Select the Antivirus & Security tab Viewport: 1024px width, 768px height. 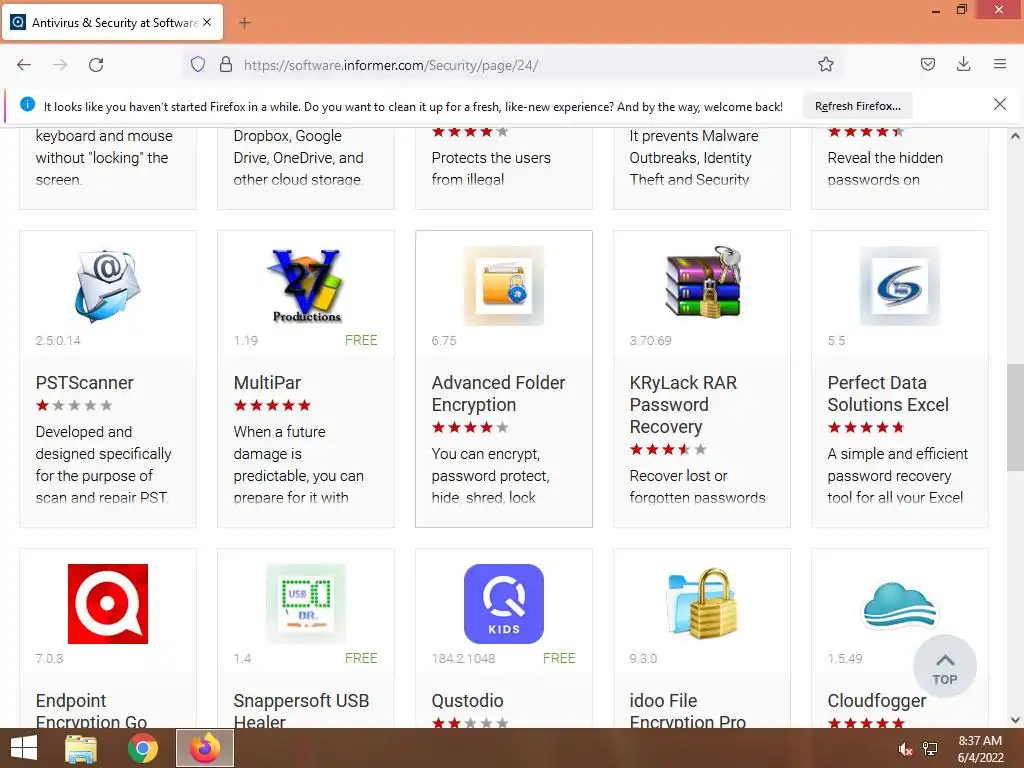(x=113, y=22)
